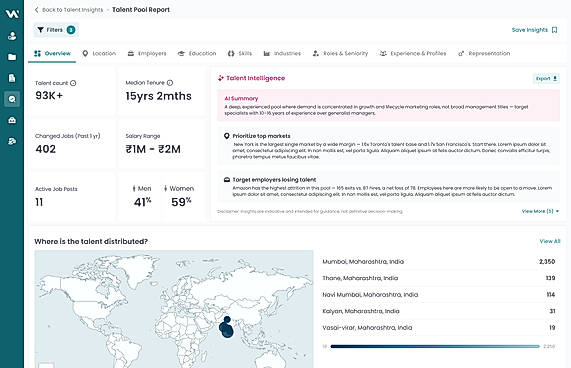The height and width of the screenshot is (368, 571).
Task: Click the Active Job Posts value 11
Action: 39,202
